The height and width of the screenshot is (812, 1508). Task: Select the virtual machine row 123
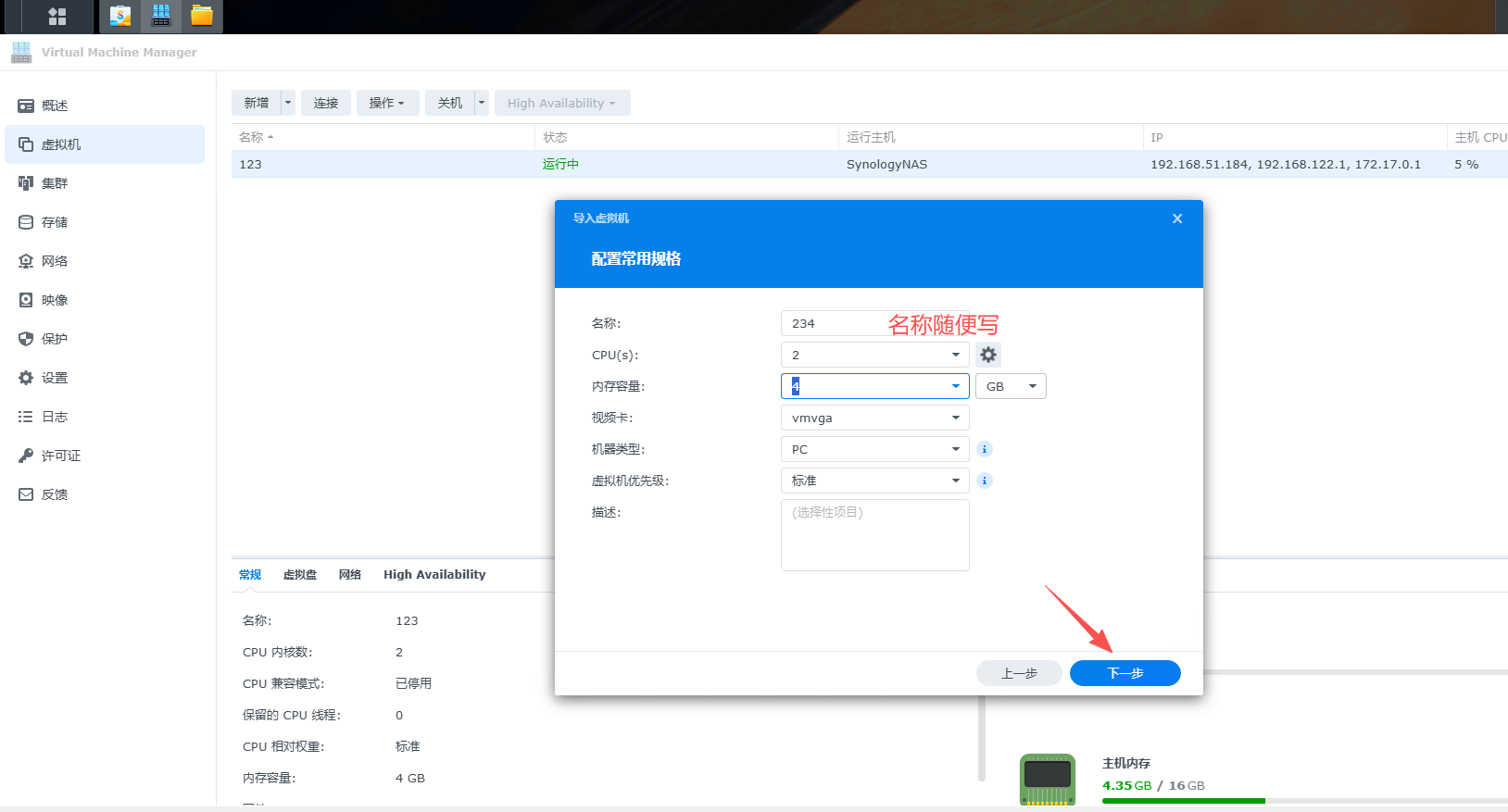869,164
